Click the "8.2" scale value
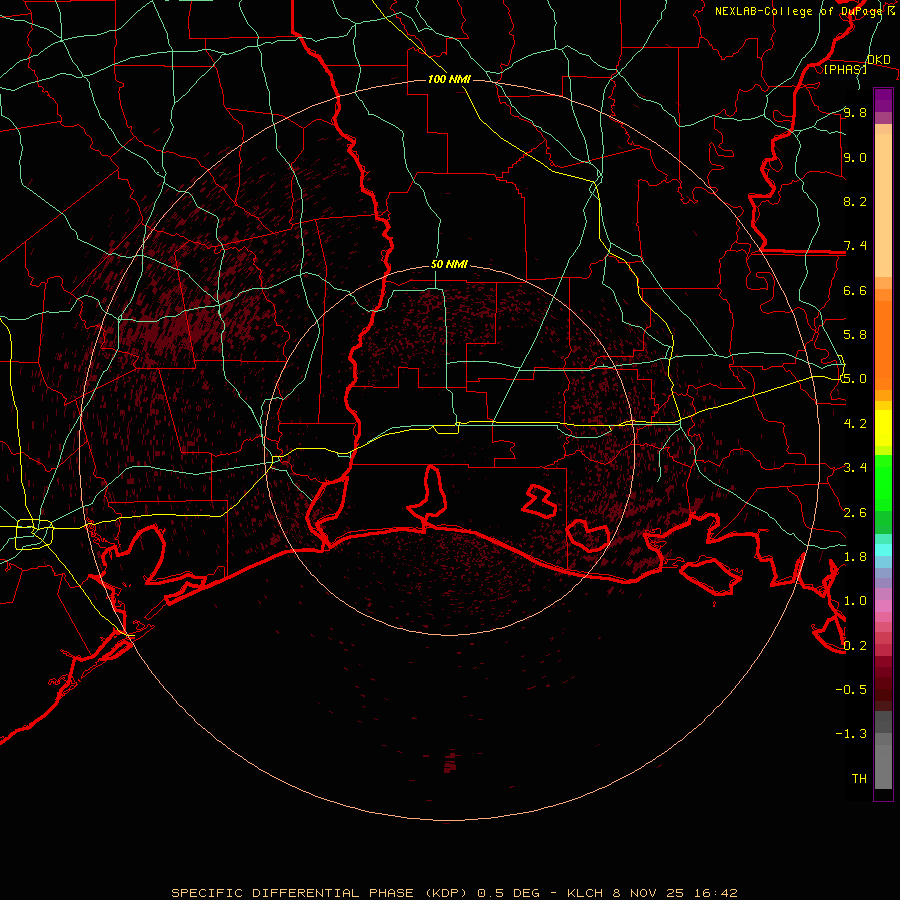The height and width of the screenshot is (900, 900). click(x=855, y=201)
